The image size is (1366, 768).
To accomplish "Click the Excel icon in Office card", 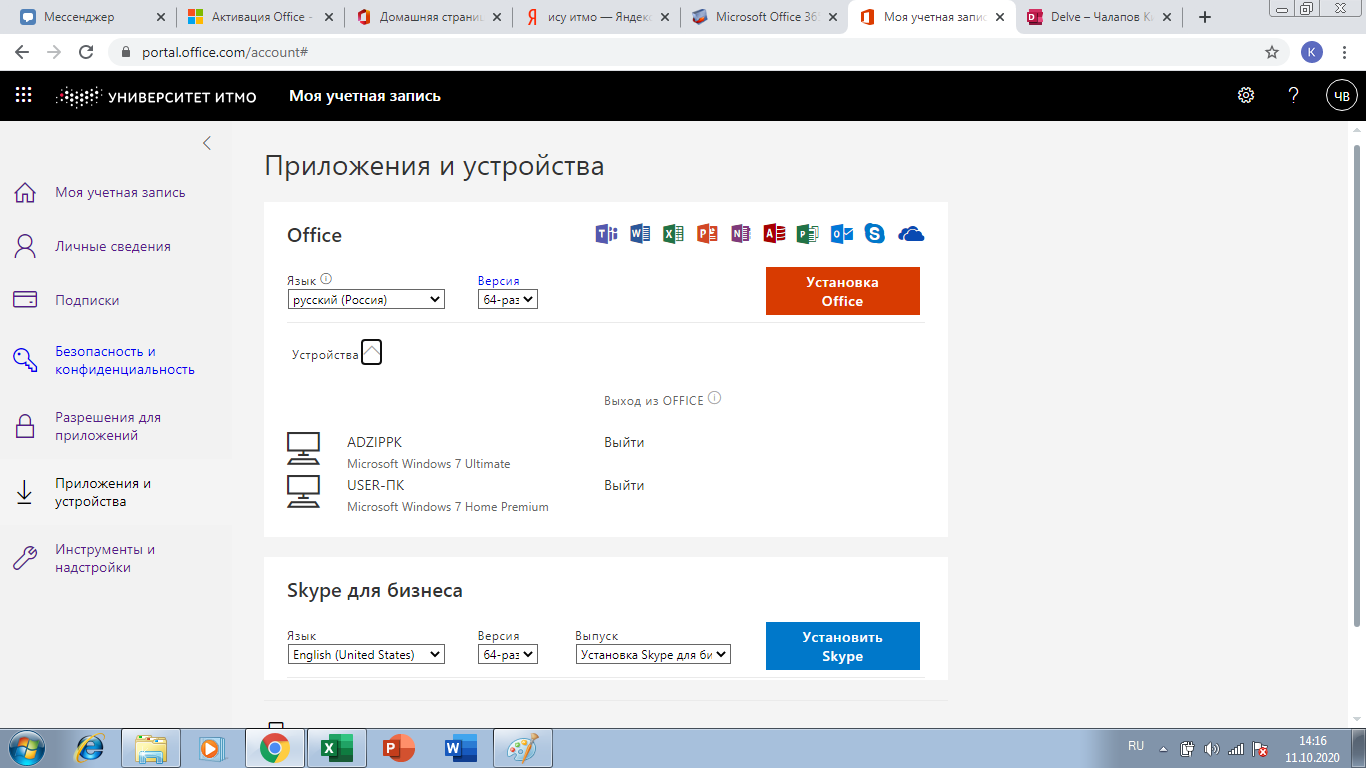I will [673, 234].
